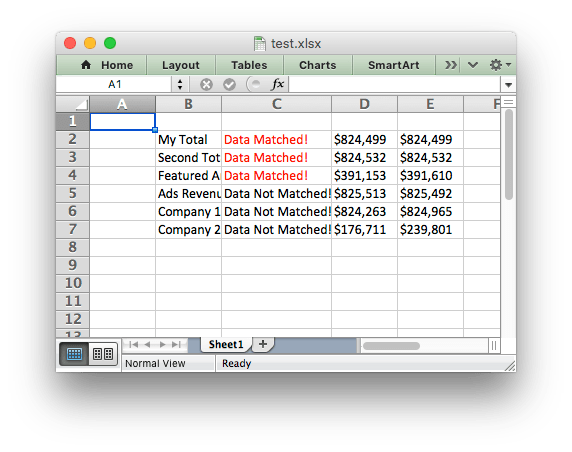Jump to the last sheet arrow

click(x=177, y=345)
